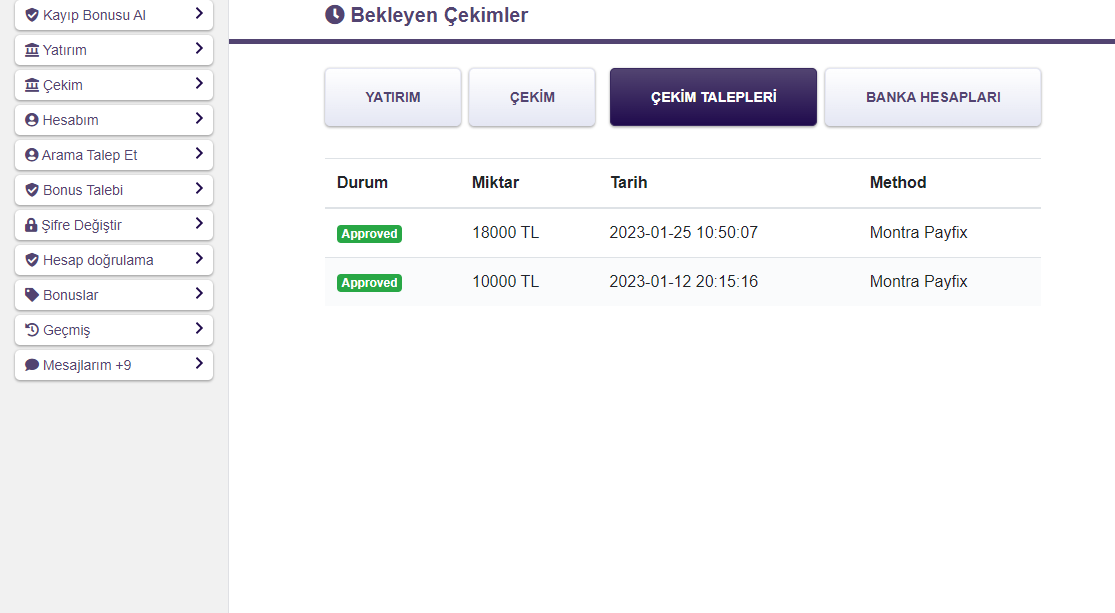Go to Hesap doğrulama label
Screen dimensions: 1115x613
coord(98,260)
